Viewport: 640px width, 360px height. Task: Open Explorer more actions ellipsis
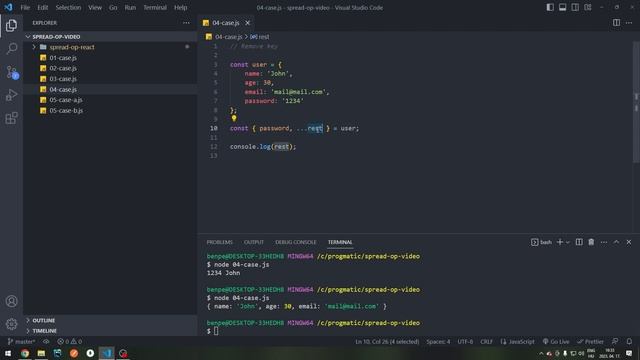tap(186, 23)
